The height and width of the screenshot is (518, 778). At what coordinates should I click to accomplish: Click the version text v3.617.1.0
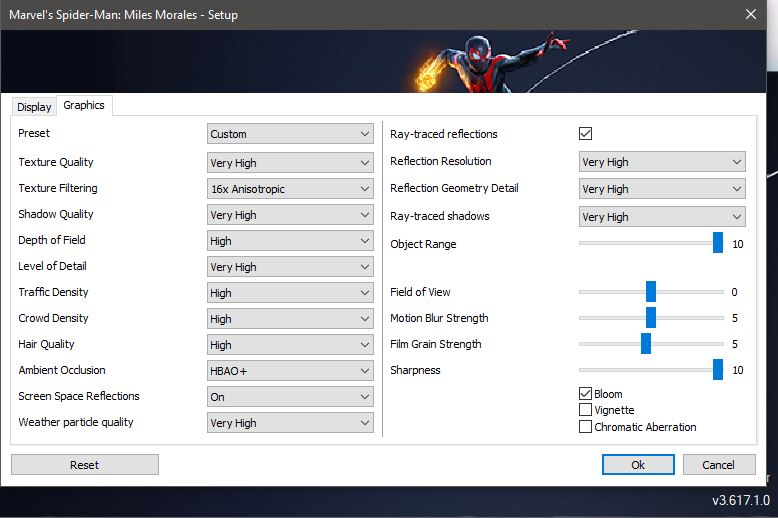pyautogui.click(x=741, y=500)
